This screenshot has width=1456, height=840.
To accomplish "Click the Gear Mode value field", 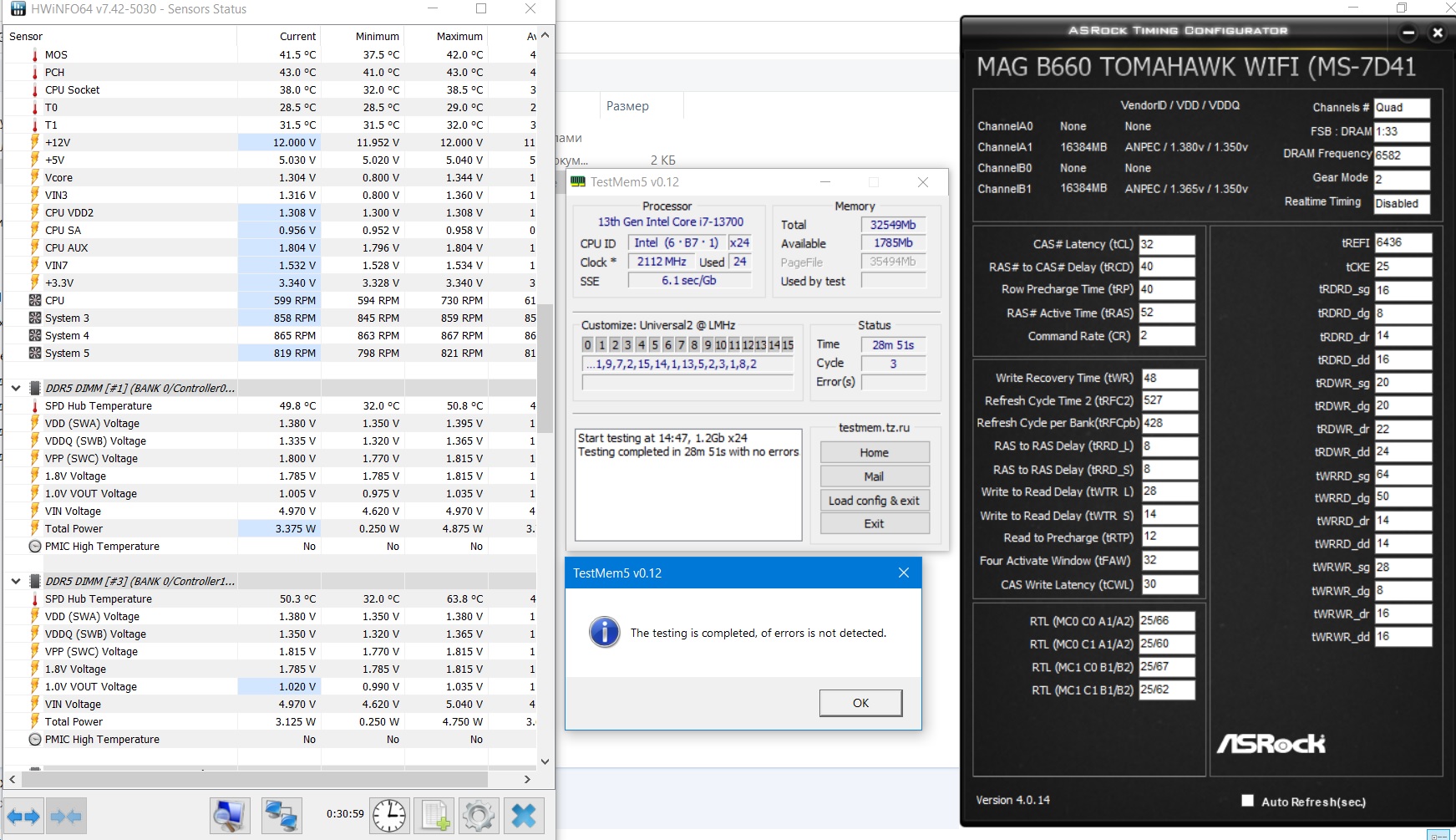I will click(x=1402, y=179).
